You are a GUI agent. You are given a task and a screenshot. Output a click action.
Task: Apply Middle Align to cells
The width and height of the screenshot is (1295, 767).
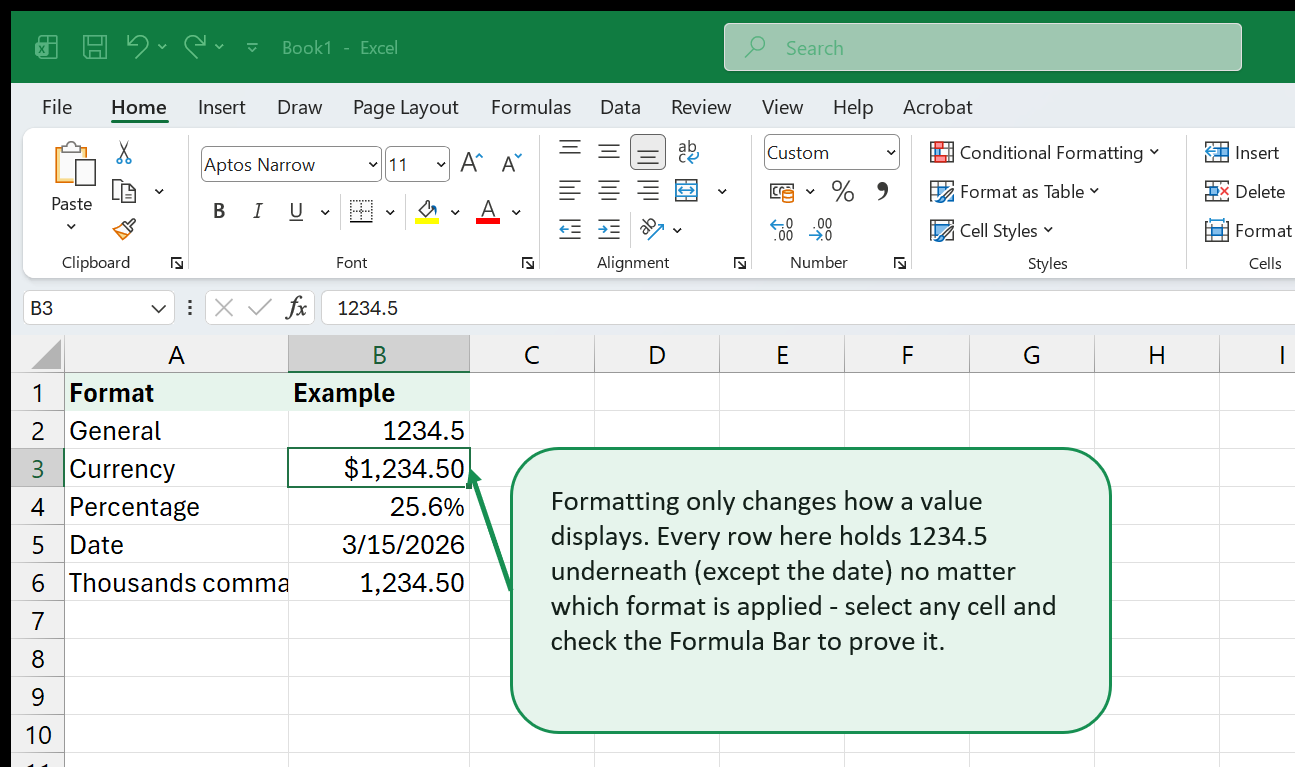click(x=609, y=152)
